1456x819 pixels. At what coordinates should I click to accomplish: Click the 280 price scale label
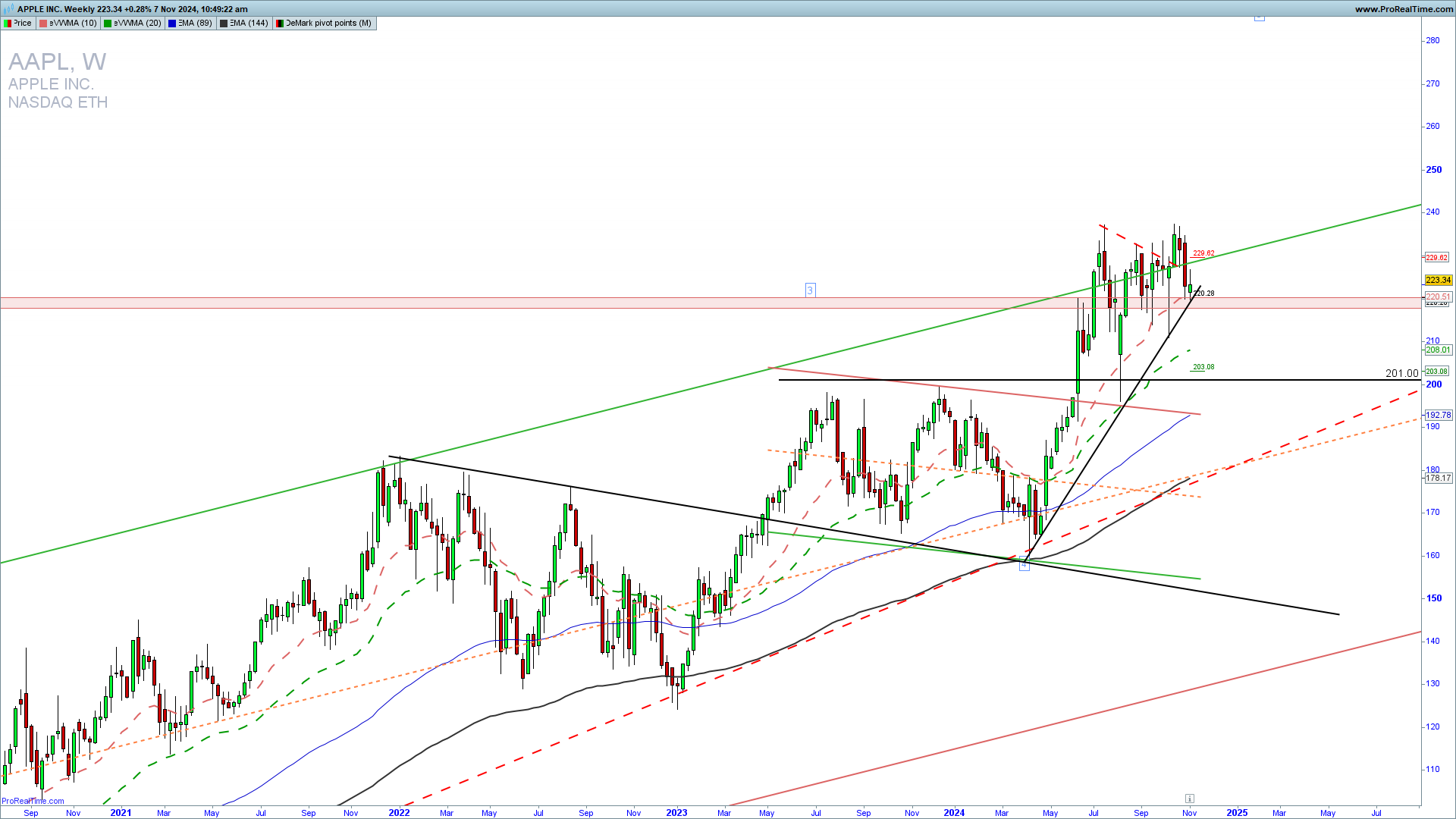pos(1432,41)
